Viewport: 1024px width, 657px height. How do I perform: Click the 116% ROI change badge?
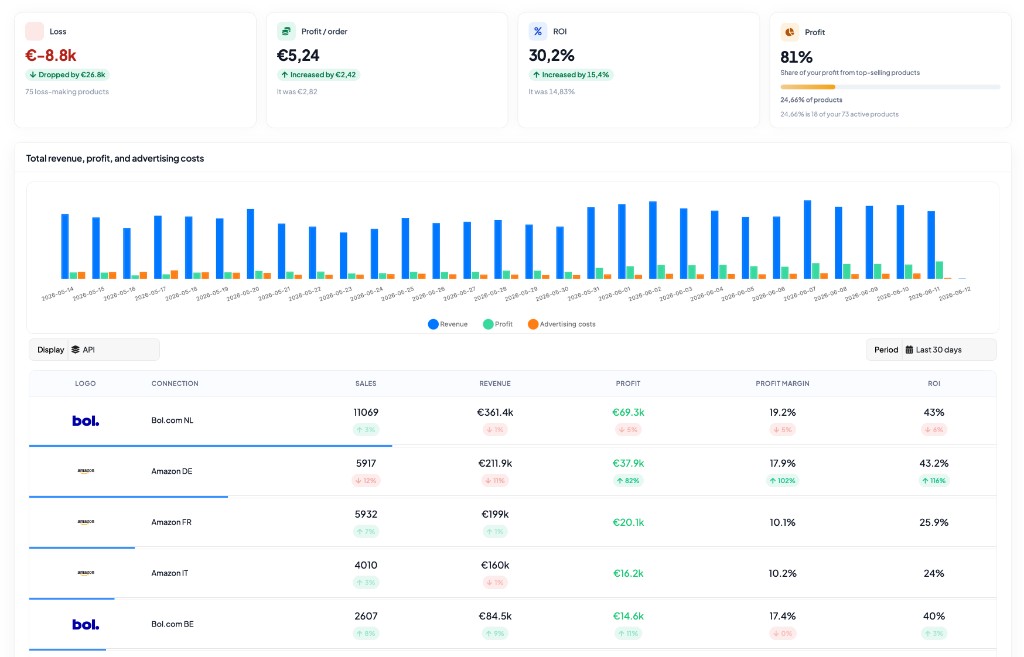[x=934, y=481]
